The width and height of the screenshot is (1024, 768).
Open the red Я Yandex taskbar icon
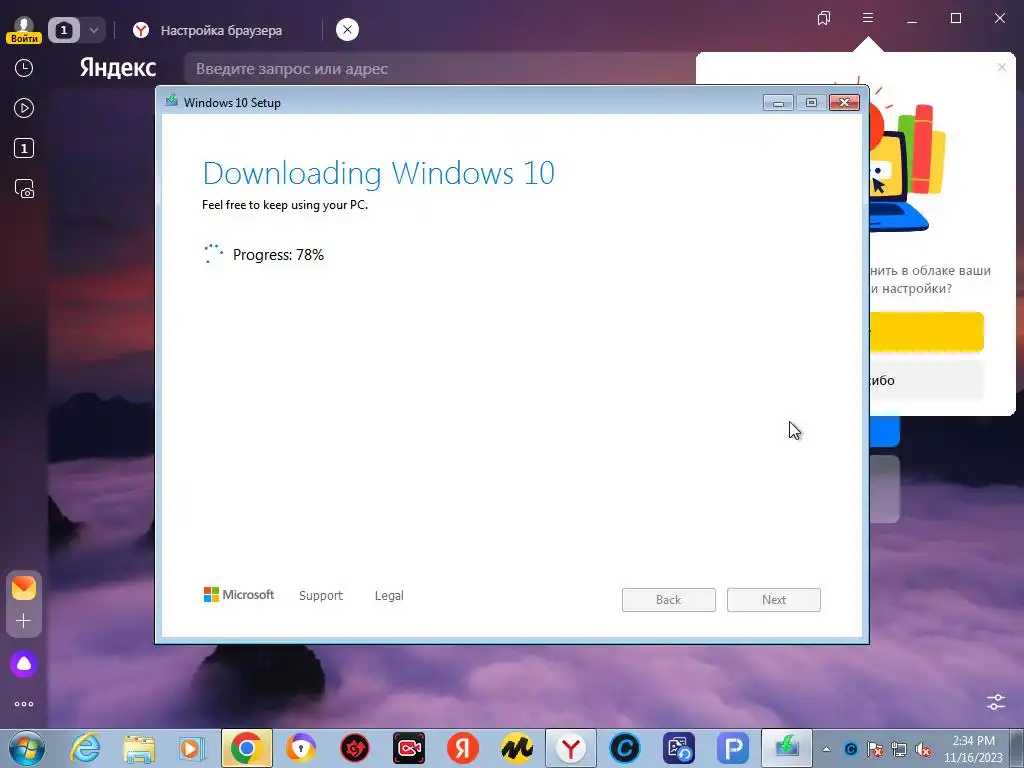pyautogui.click(x=463, y=748)
